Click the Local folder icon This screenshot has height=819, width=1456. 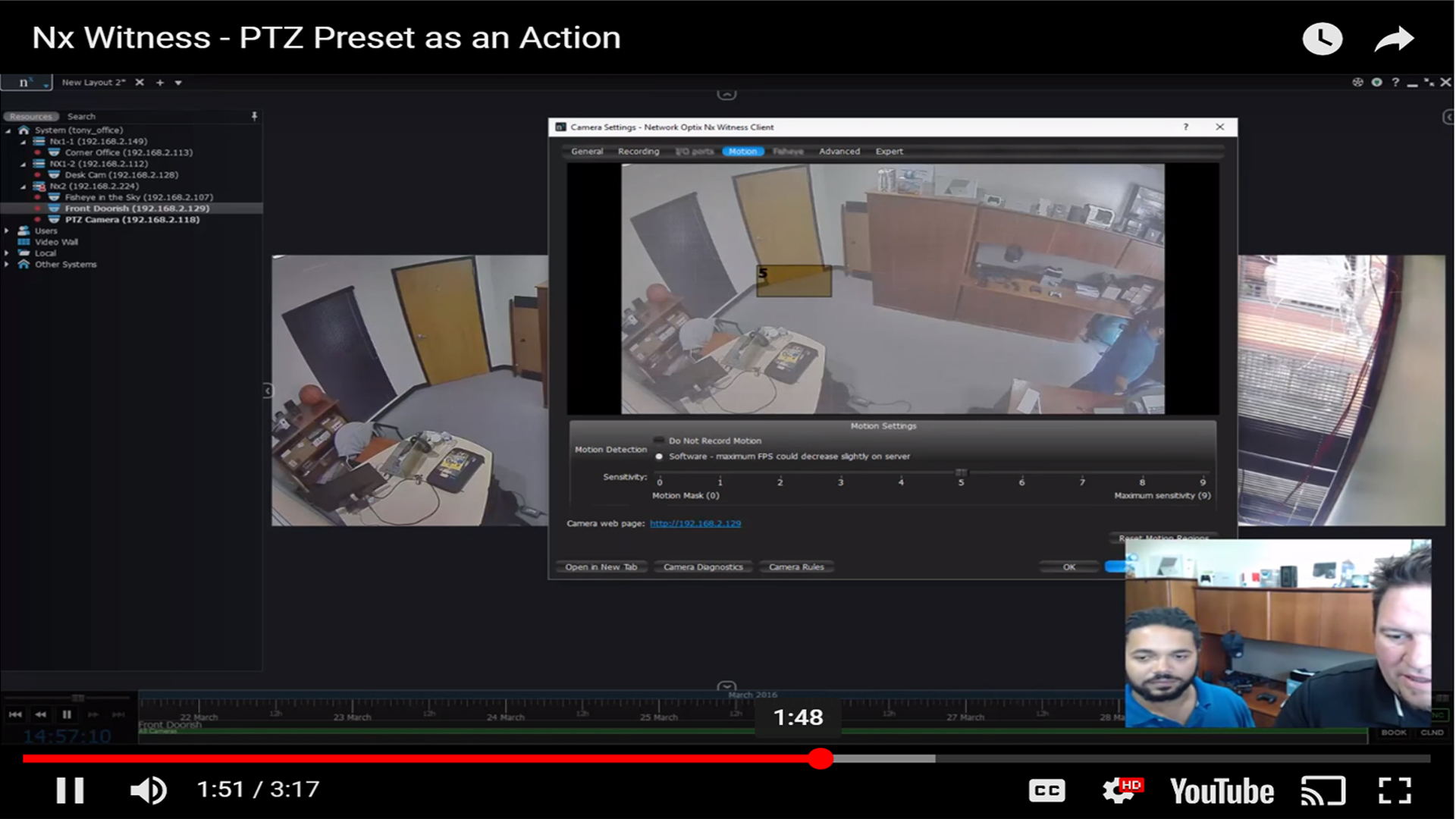pos(24,253)
